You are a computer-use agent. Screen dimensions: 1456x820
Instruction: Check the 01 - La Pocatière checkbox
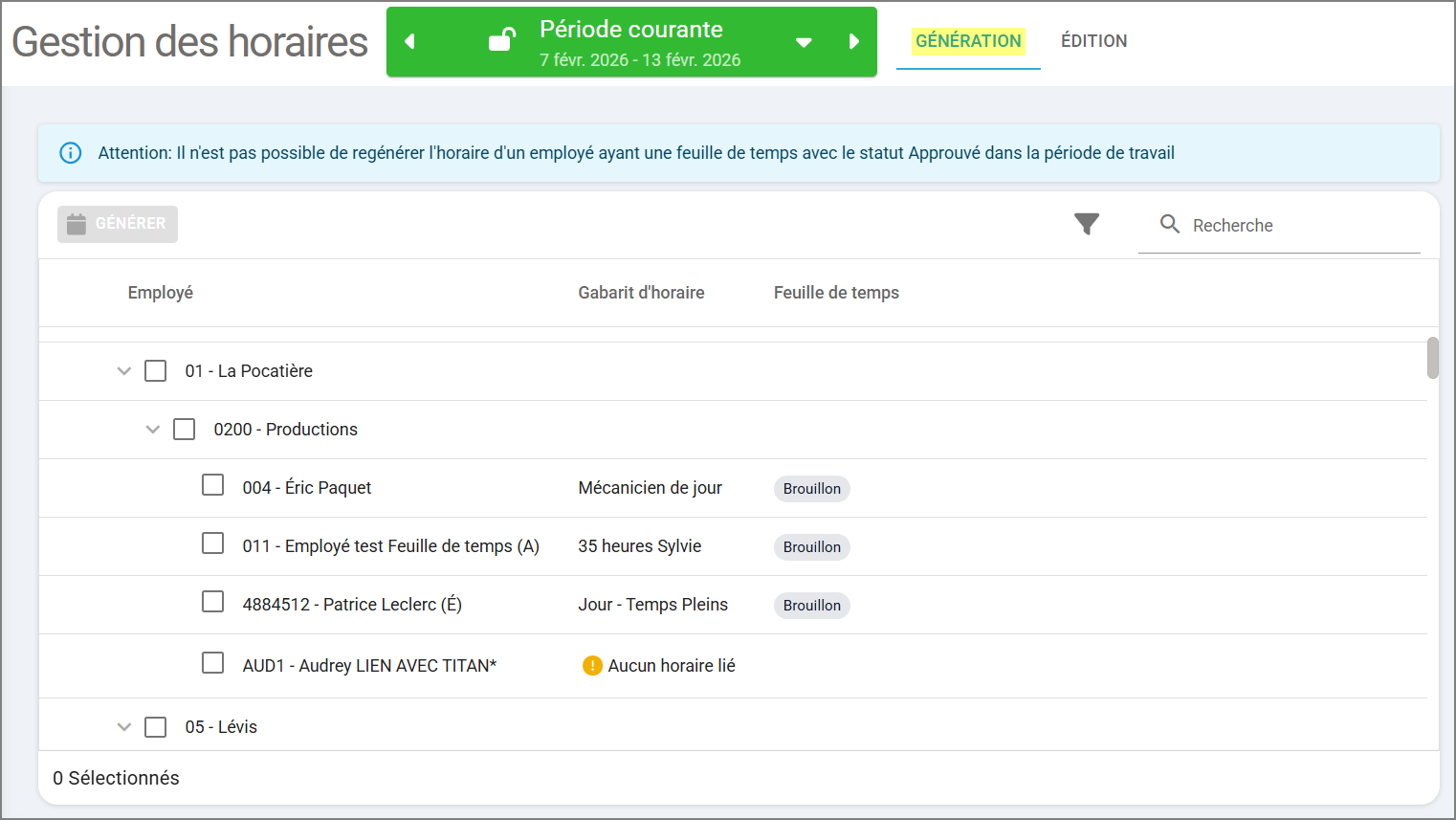pos(156,371)
